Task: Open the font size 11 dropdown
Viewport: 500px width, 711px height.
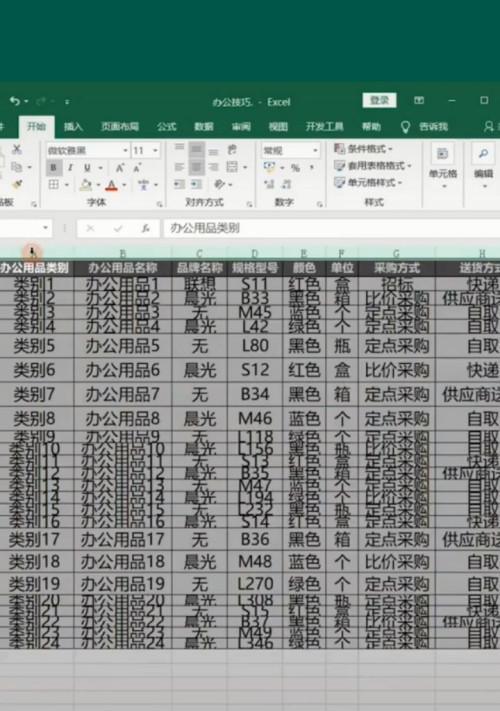Action: coord(155,150)
